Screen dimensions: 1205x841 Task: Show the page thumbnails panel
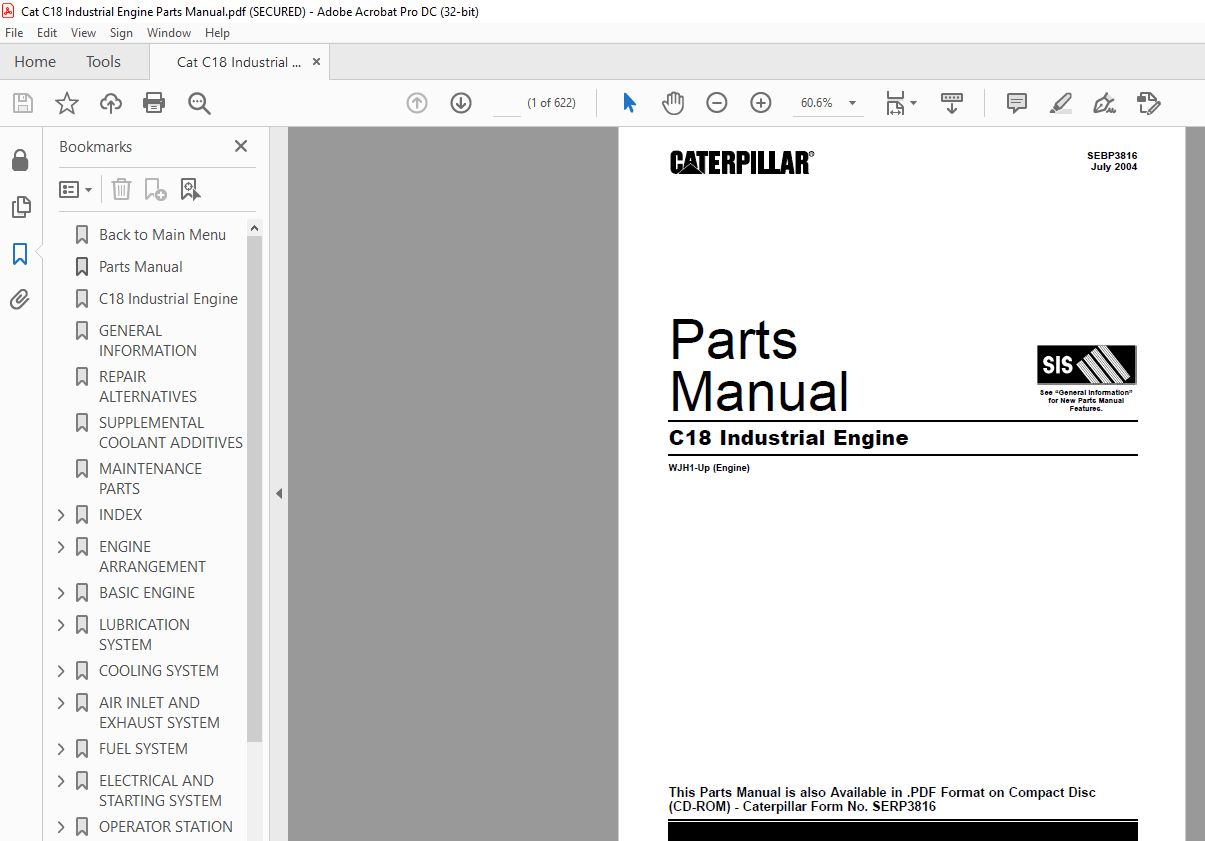tap(20, 207)
